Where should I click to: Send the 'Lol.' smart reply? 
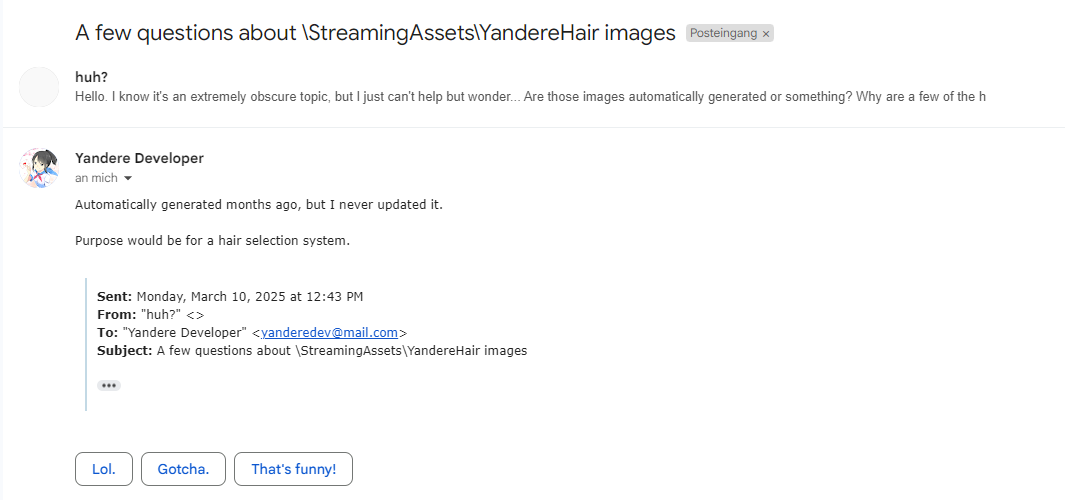[104, 469]
